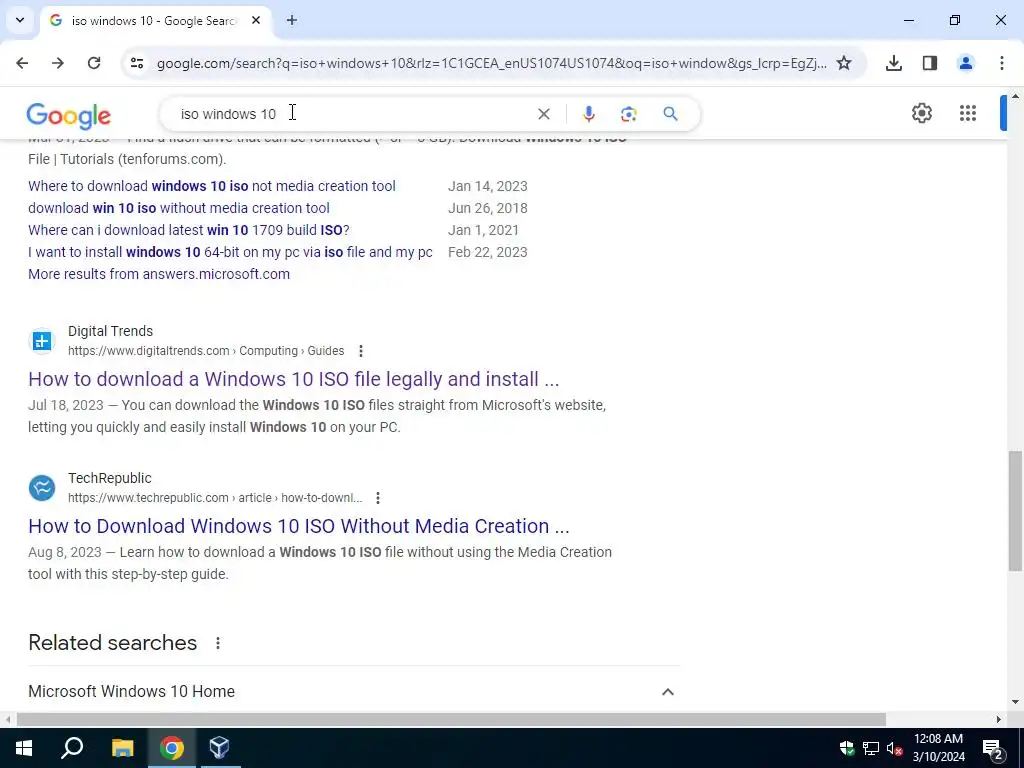
Task: Open the Chrome profile menu
Action: [966, 63]
